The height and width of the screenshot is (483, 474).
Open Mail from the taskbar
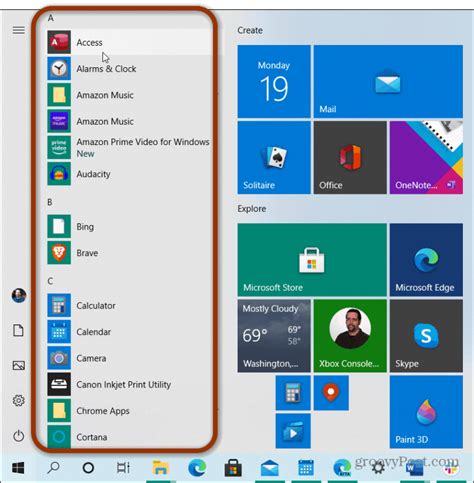(x=269, y=468)
